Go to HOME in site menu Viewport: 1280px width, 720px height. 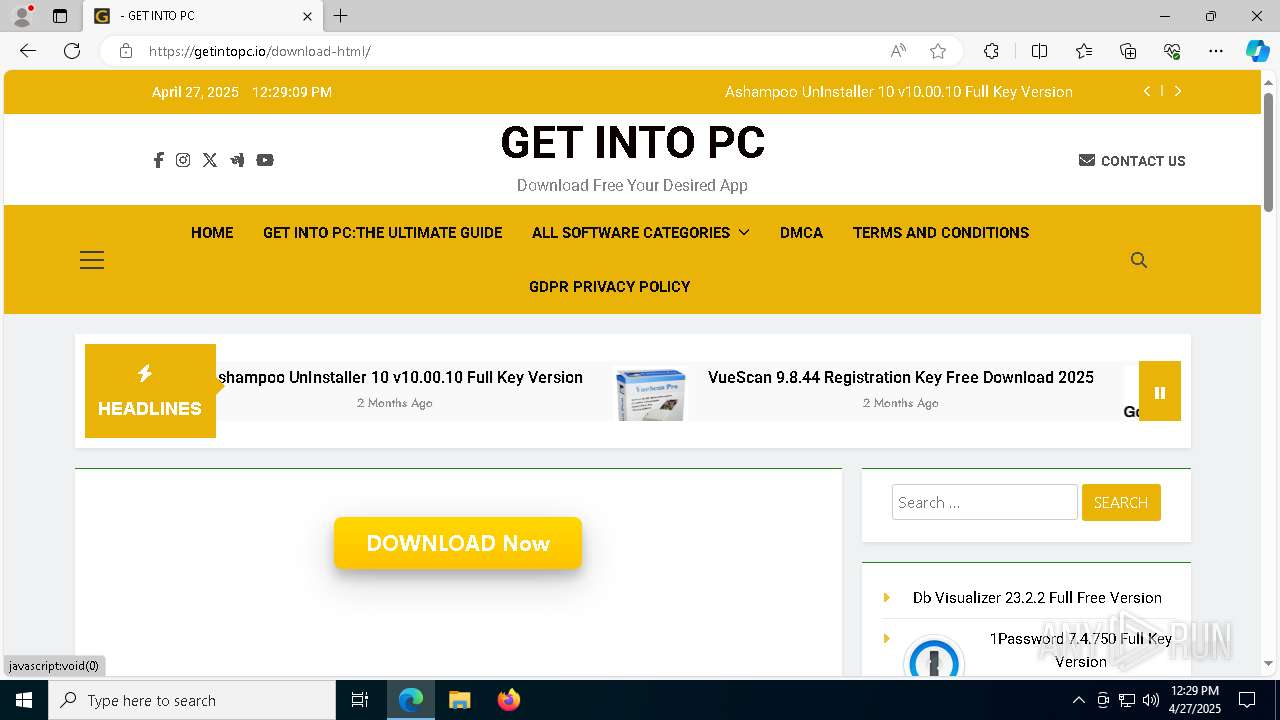click(212, 233)
